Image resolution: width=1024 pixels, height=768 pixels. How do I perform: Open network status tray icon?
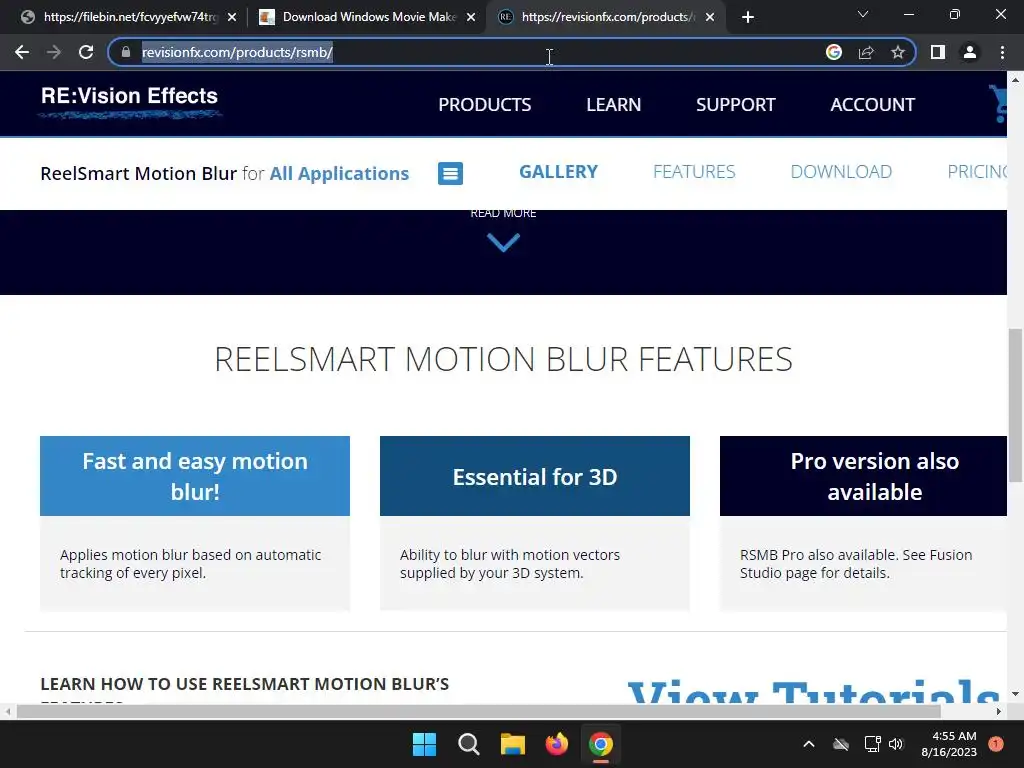coord(872,744)
